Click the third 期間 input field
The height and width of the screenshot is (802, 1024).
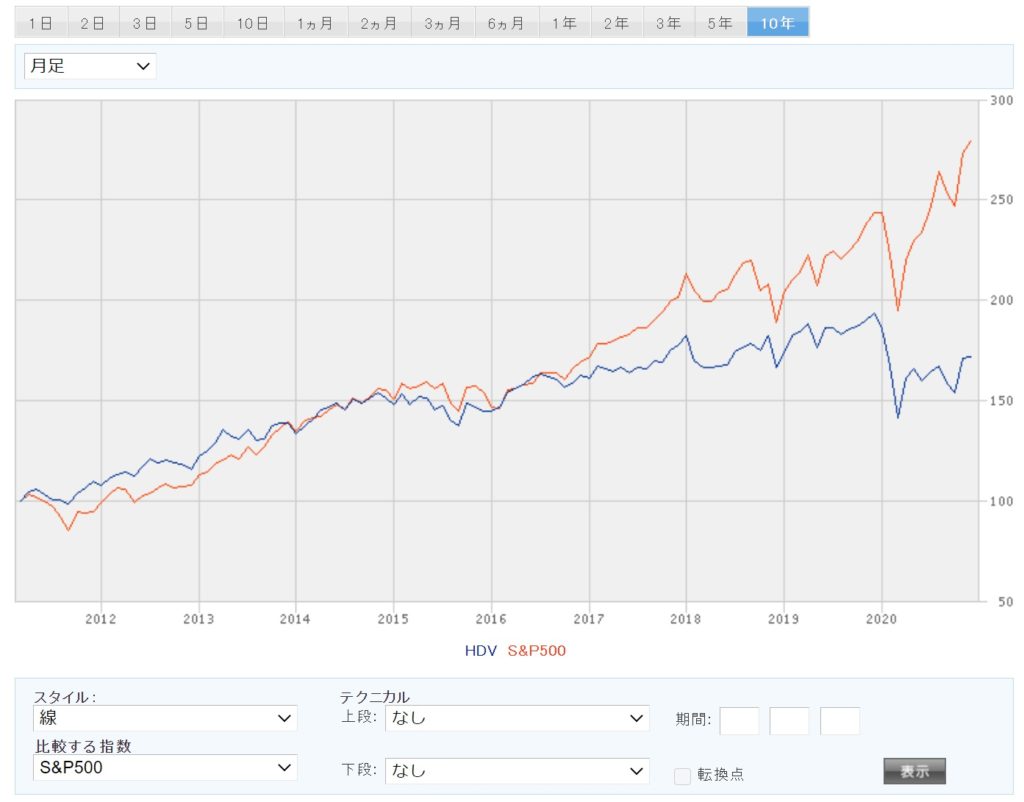(x=840, y=720)
